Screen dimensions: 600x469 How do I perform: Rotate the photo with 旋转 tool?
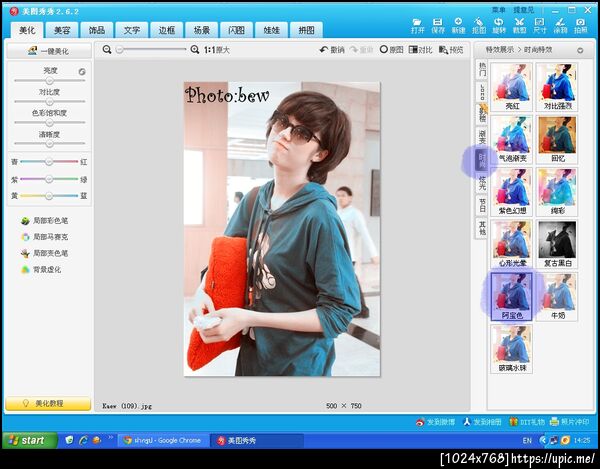point(499,26)
